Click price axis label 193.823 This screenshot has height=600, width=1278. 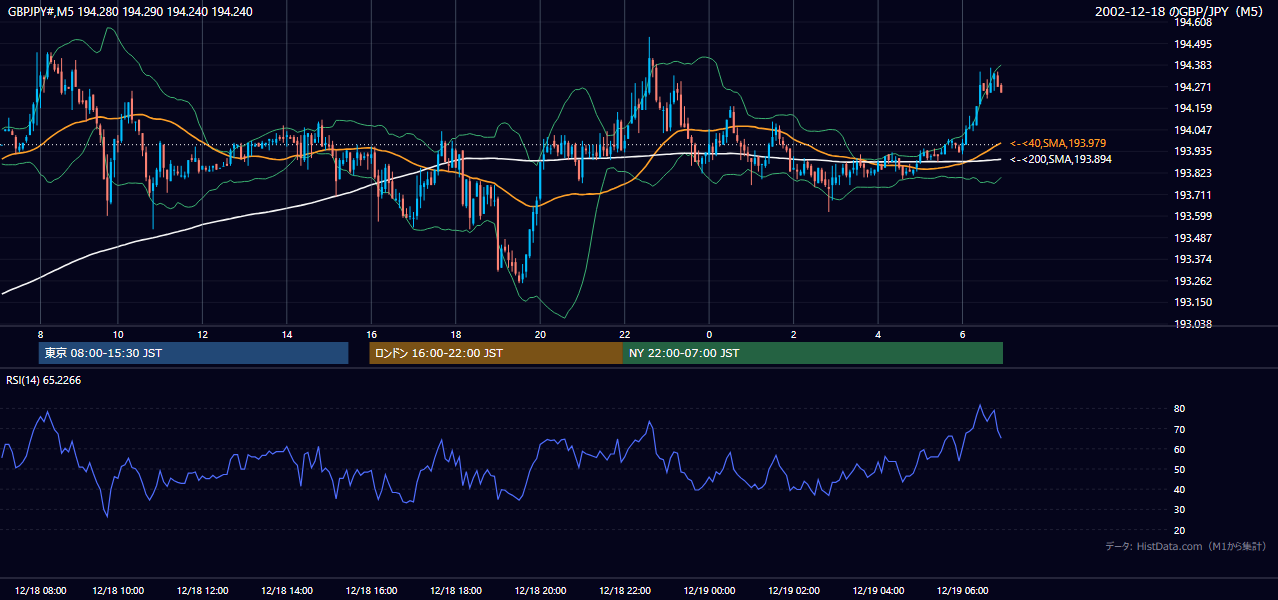(1193, 173)
